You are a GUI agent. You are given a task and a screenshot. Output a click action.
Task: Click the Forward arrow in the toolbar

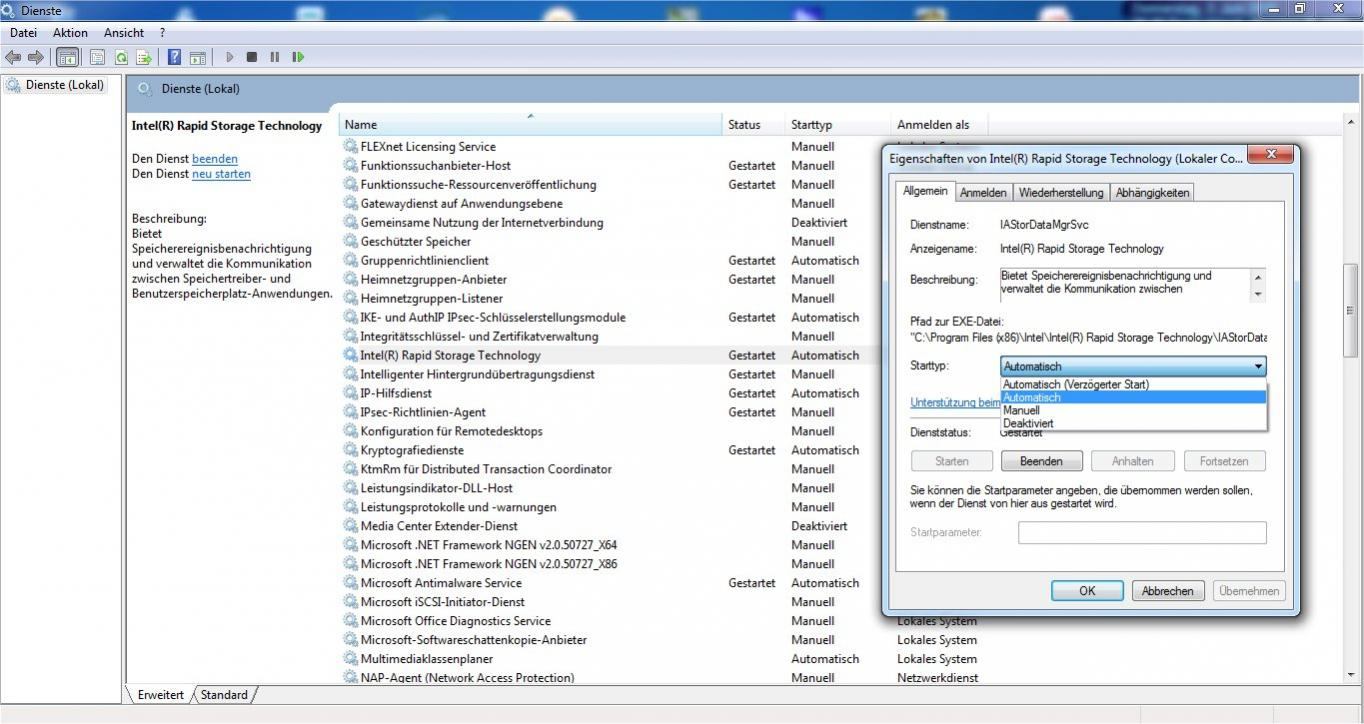(x=36, y=57)
